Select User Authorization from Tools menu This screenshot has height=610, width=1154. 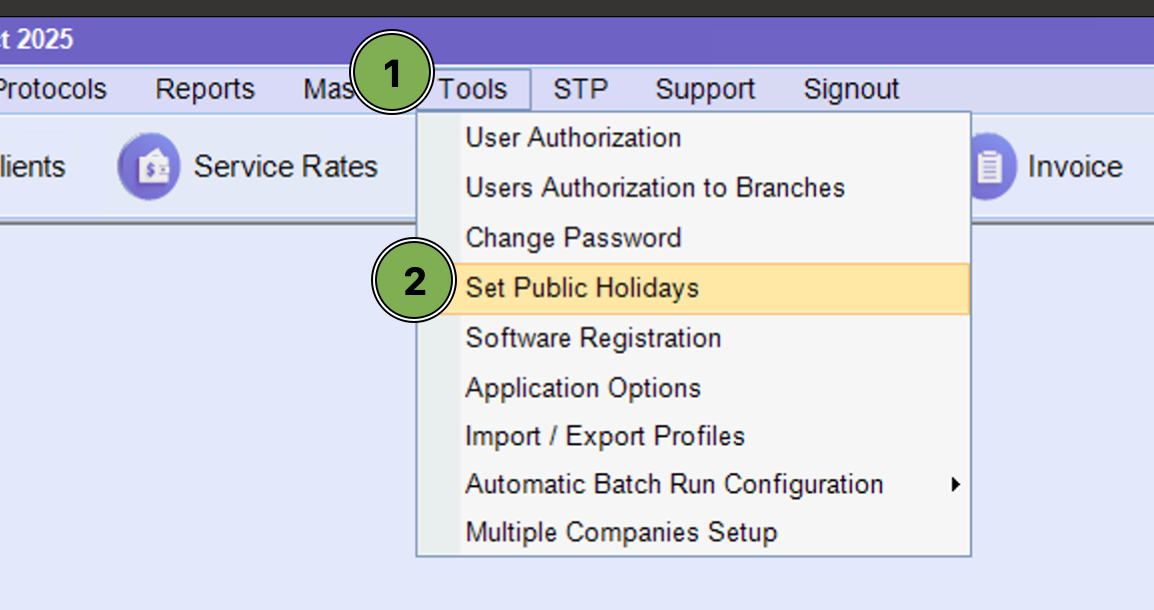tap(573, 138)
